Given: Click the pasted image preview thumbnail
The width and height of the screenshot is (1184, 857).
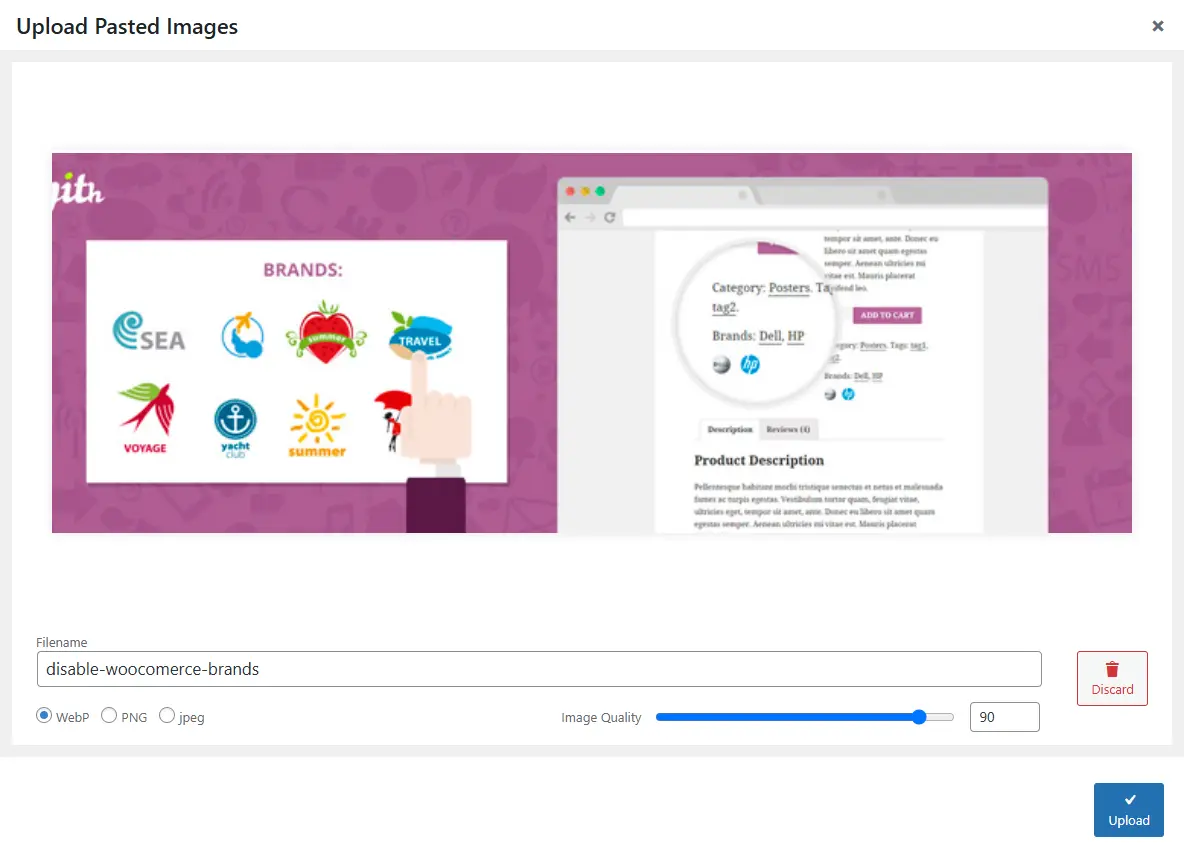Looking at the screenshot, I should [x=591, y=343].
